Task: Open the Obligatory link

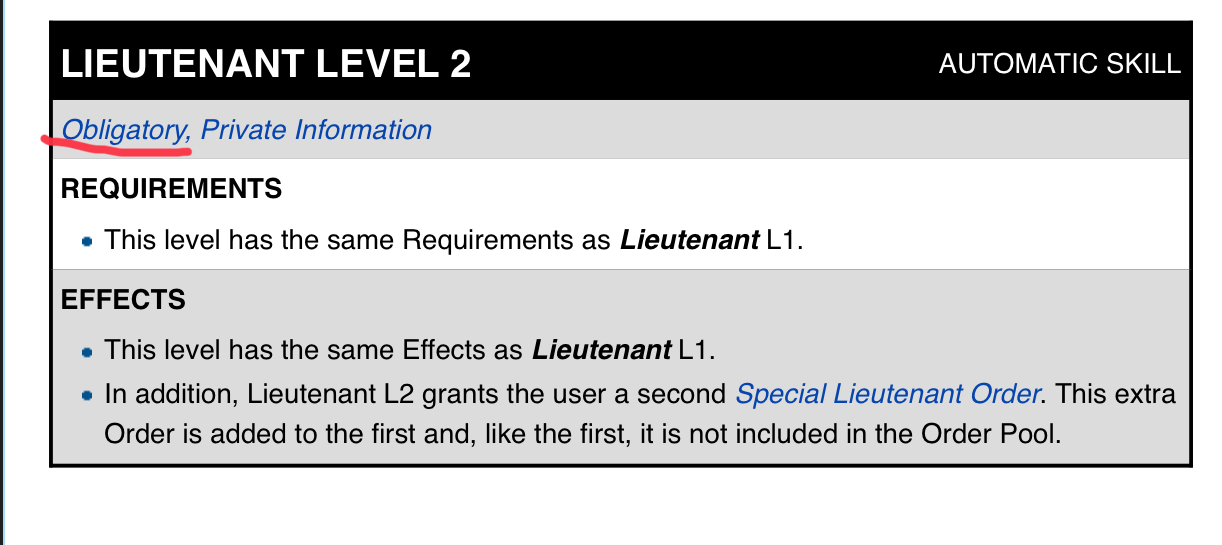Action: 125,130
